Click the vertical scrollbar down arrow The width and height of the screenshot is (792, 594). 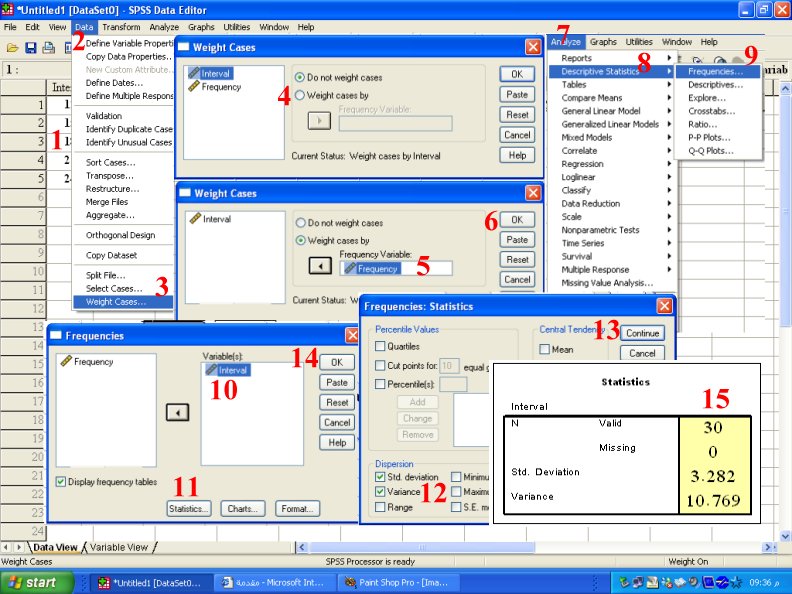pyautogui.click(x=785, y=536)
